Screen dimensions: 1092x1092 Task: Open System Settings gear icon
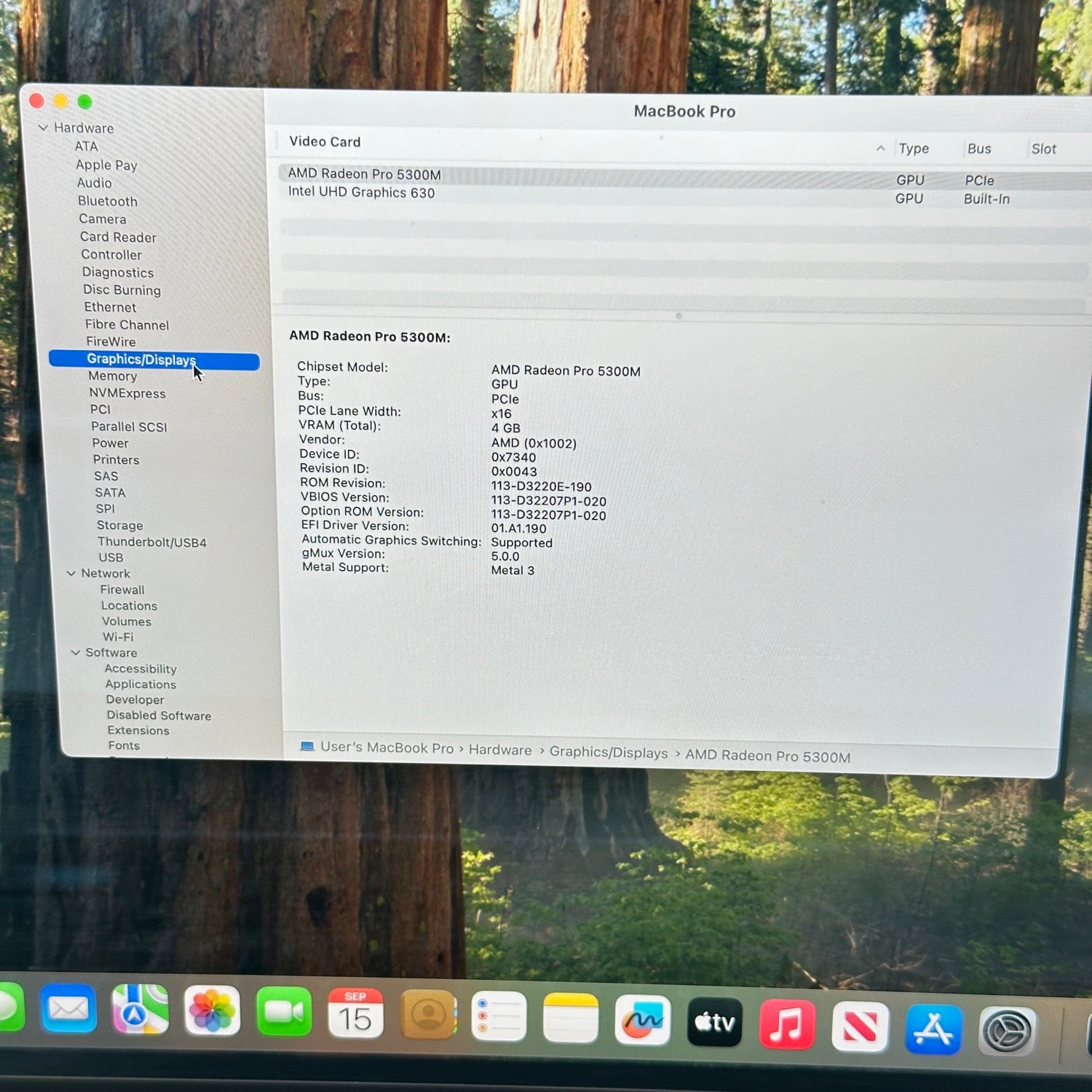click(x=1007, y=1031)
